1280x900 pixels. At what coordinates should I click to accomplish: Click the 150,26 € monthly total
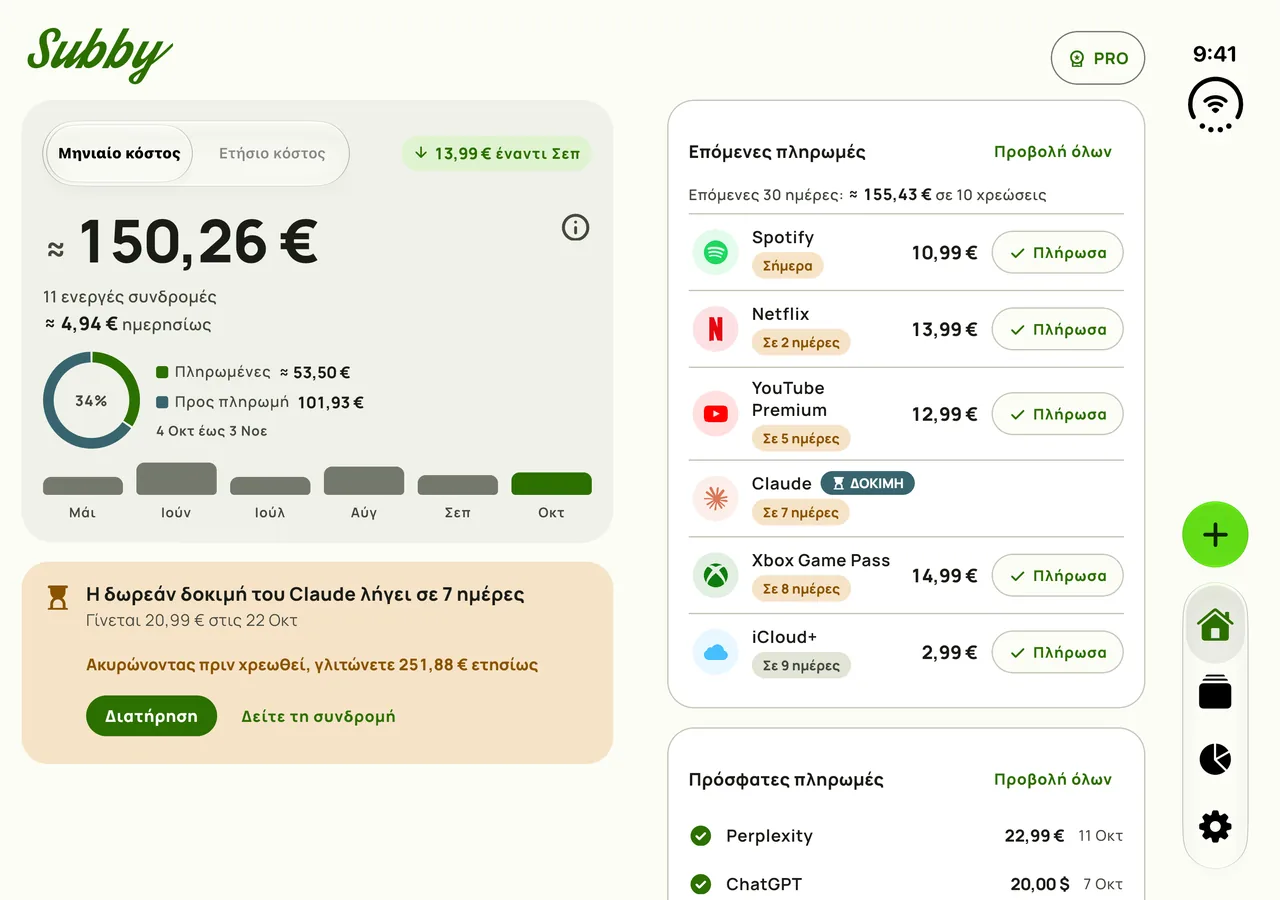coord(197,242)
